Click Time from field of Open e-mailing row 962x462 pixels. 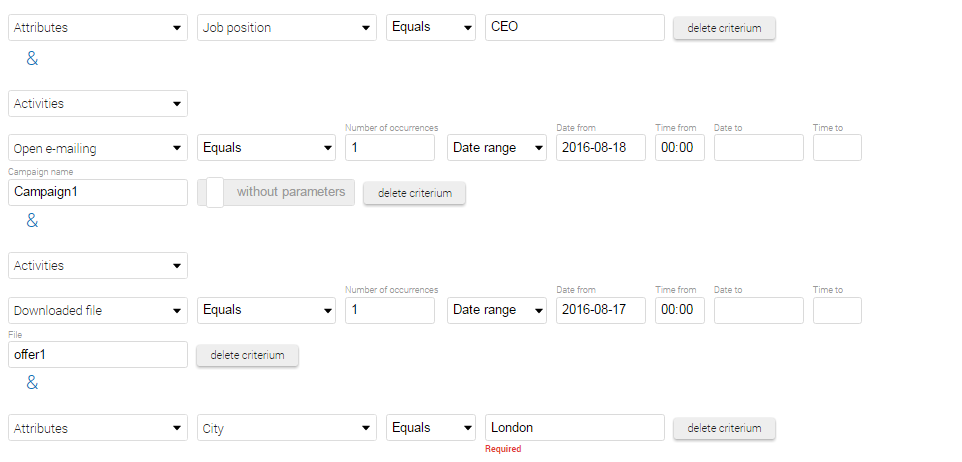point(680,148)
